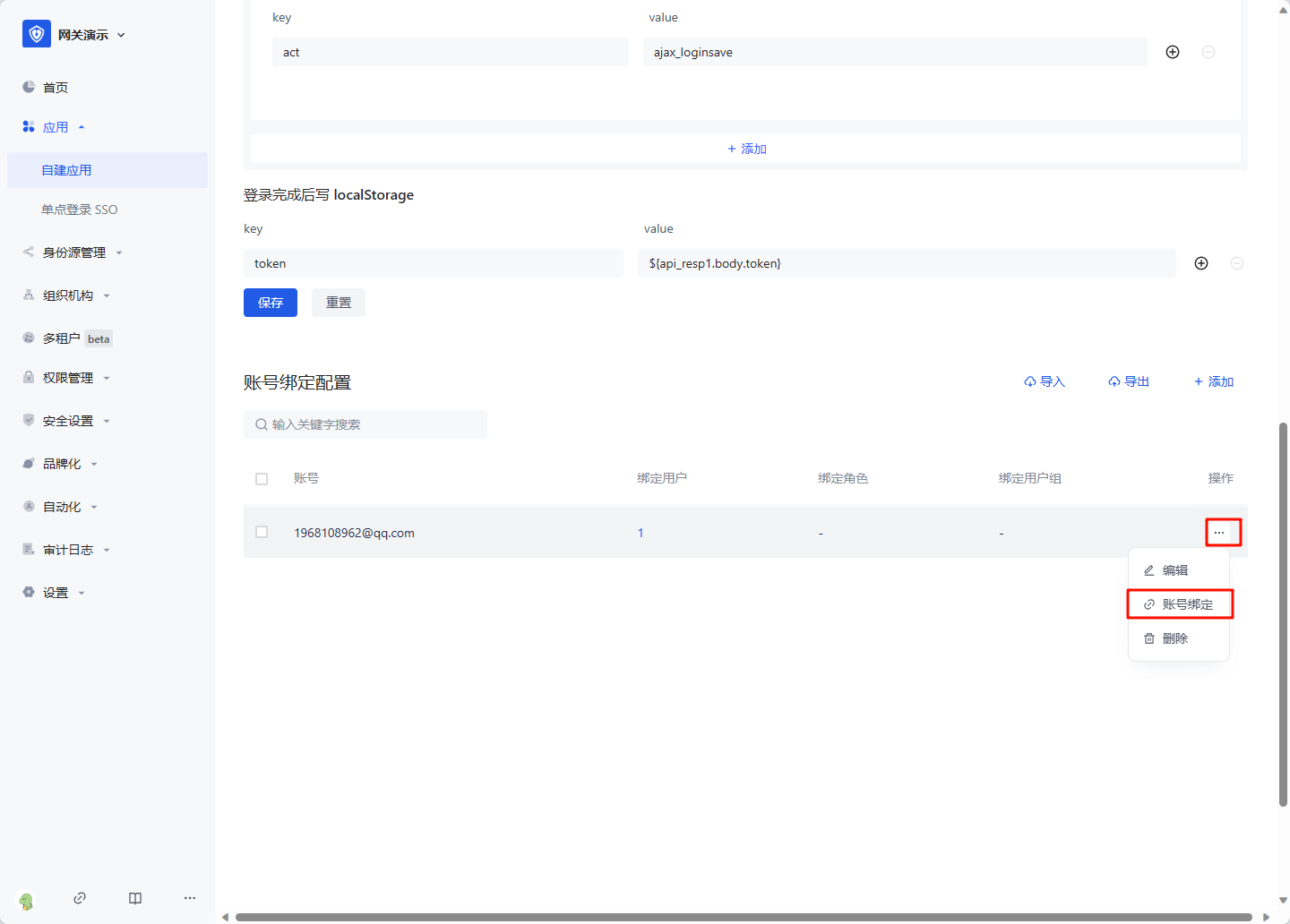The width and height of the screenshot is (1290, 924).
Task: Check the box for 1968108962@qq.com
Action: coord(262,532)
